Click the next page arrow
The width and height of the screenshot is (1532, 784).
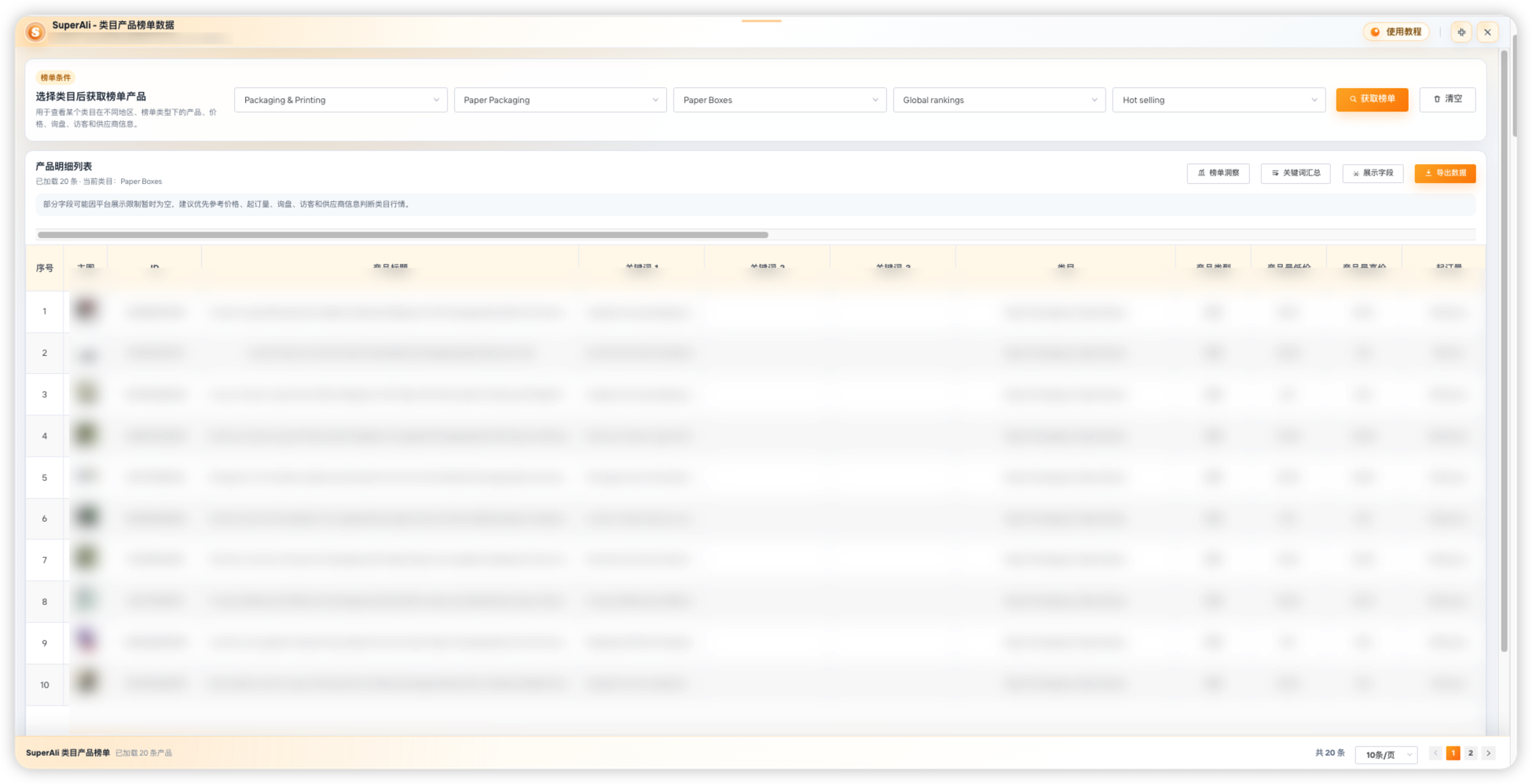point(1488,753)
